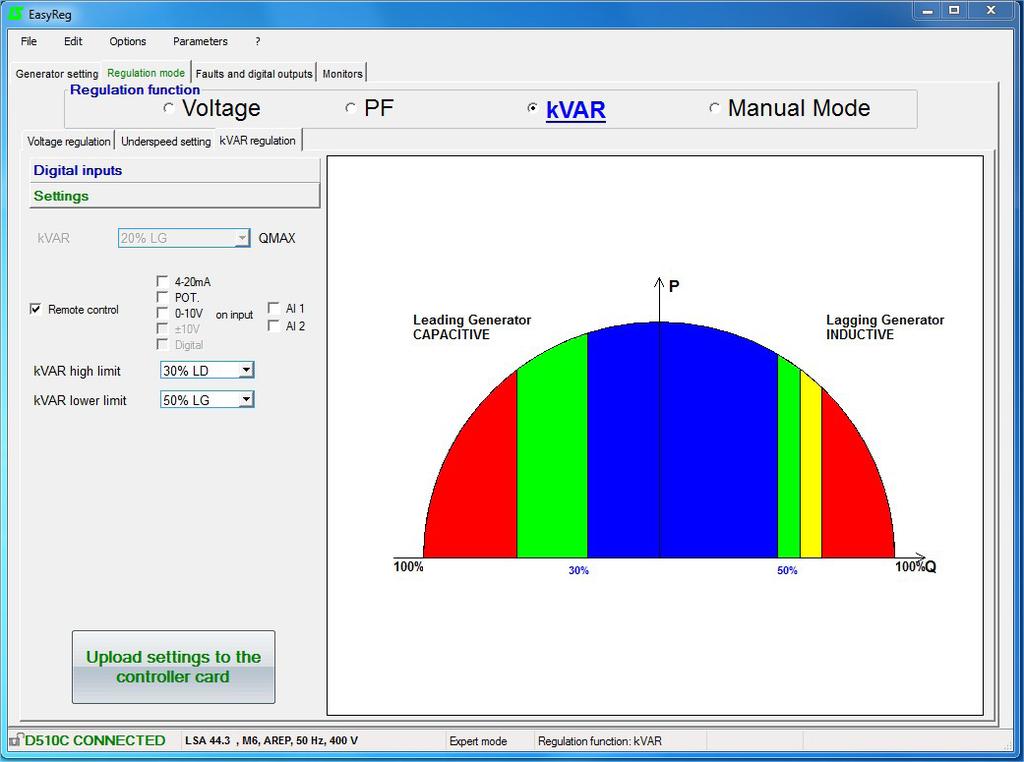
Task: Open the kVAR regulation sub-tab
Action: tap(258, 140)
